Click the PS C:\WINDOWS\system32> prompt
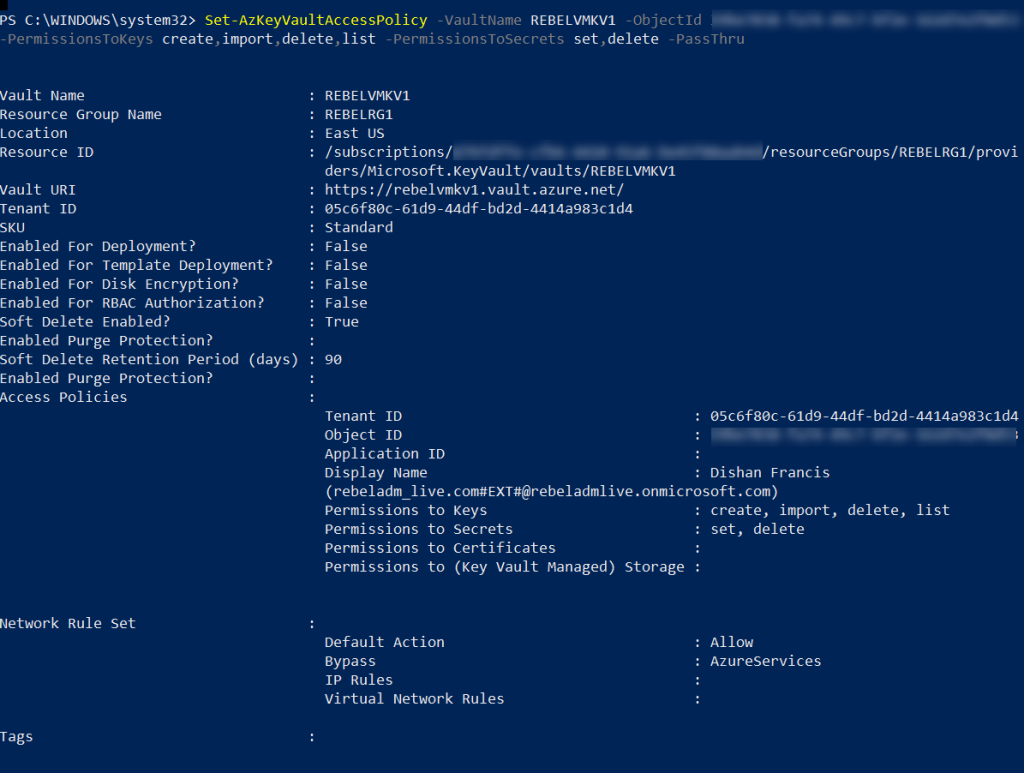 (98, 20)
